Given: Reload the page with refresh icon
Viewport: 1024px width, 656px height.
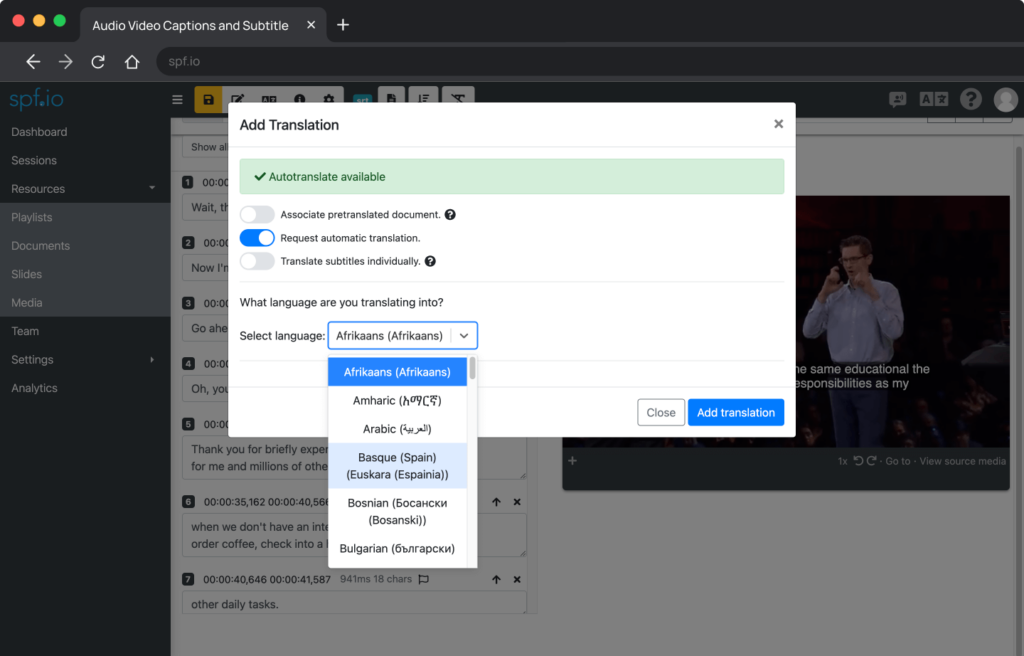Looking at the screenshot, I should [98, 62].
